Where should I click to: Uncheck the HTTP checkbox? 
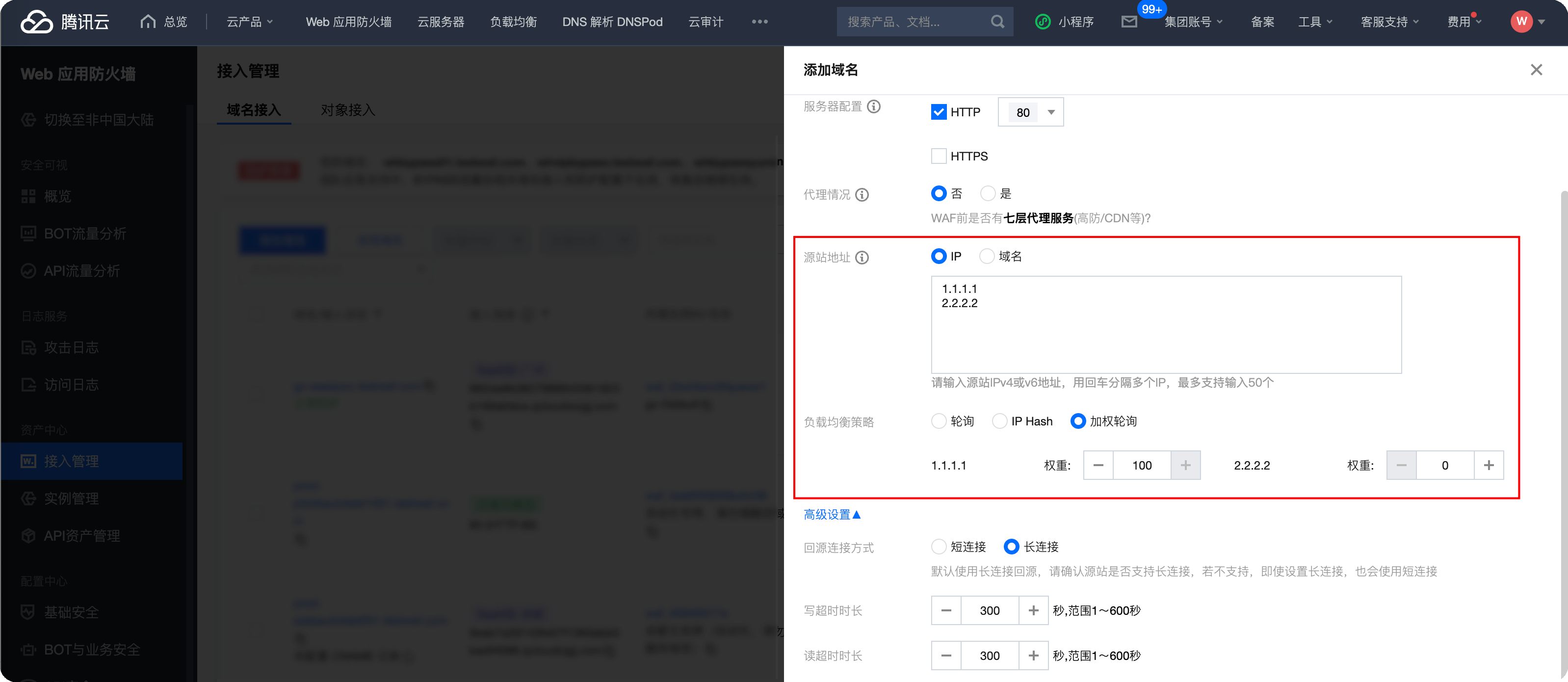[939, 112]
